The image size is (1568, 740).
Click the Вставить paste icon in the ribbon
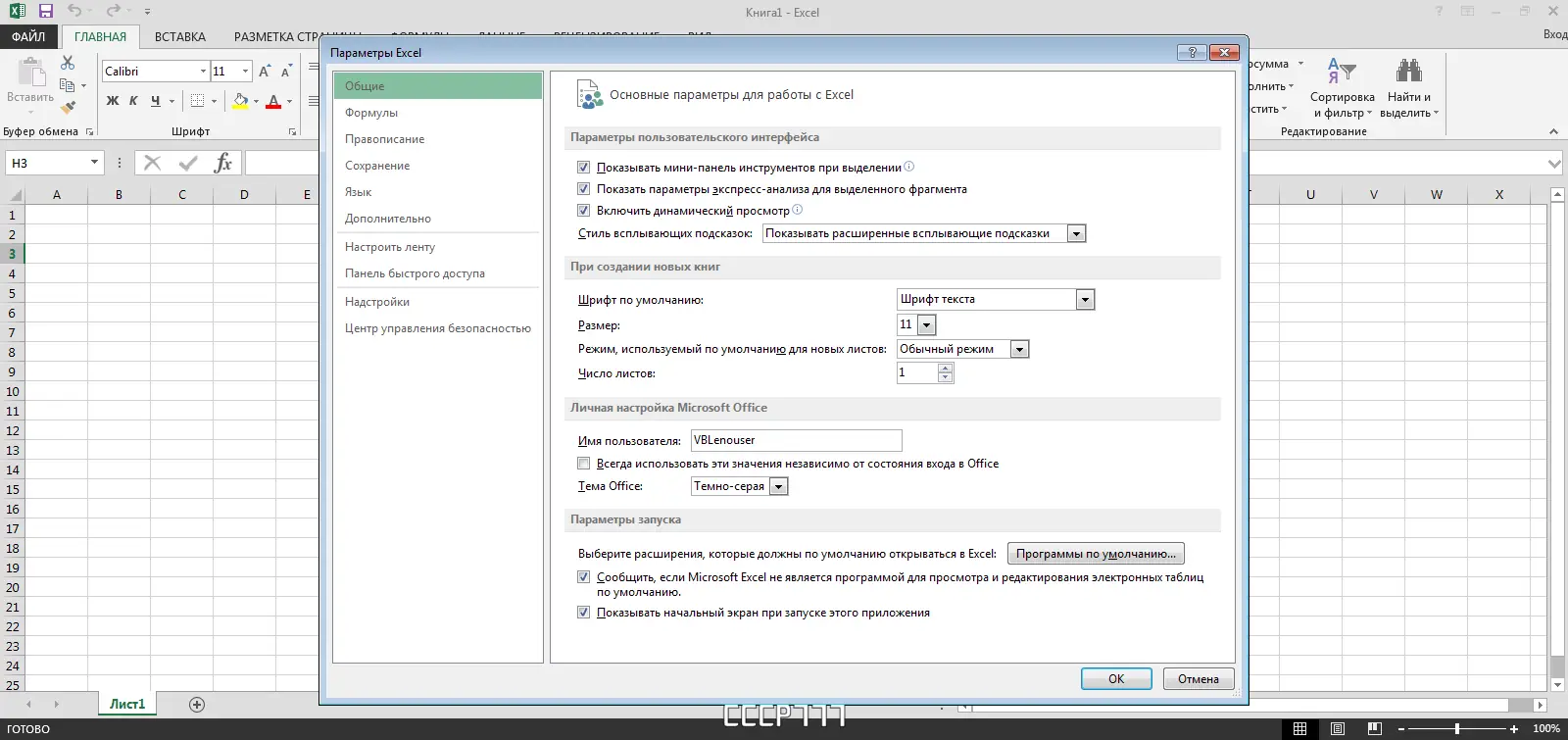[30, 73]
